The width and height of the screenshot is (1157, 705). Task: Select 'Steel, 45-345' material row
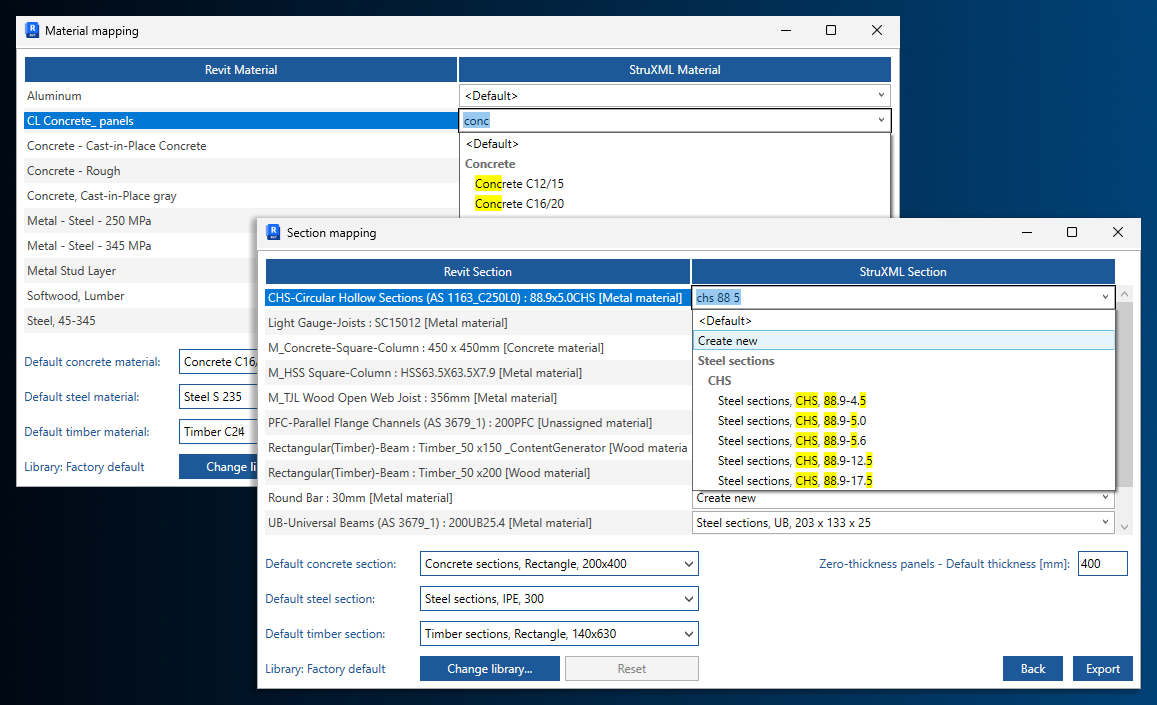click(140, 321)
